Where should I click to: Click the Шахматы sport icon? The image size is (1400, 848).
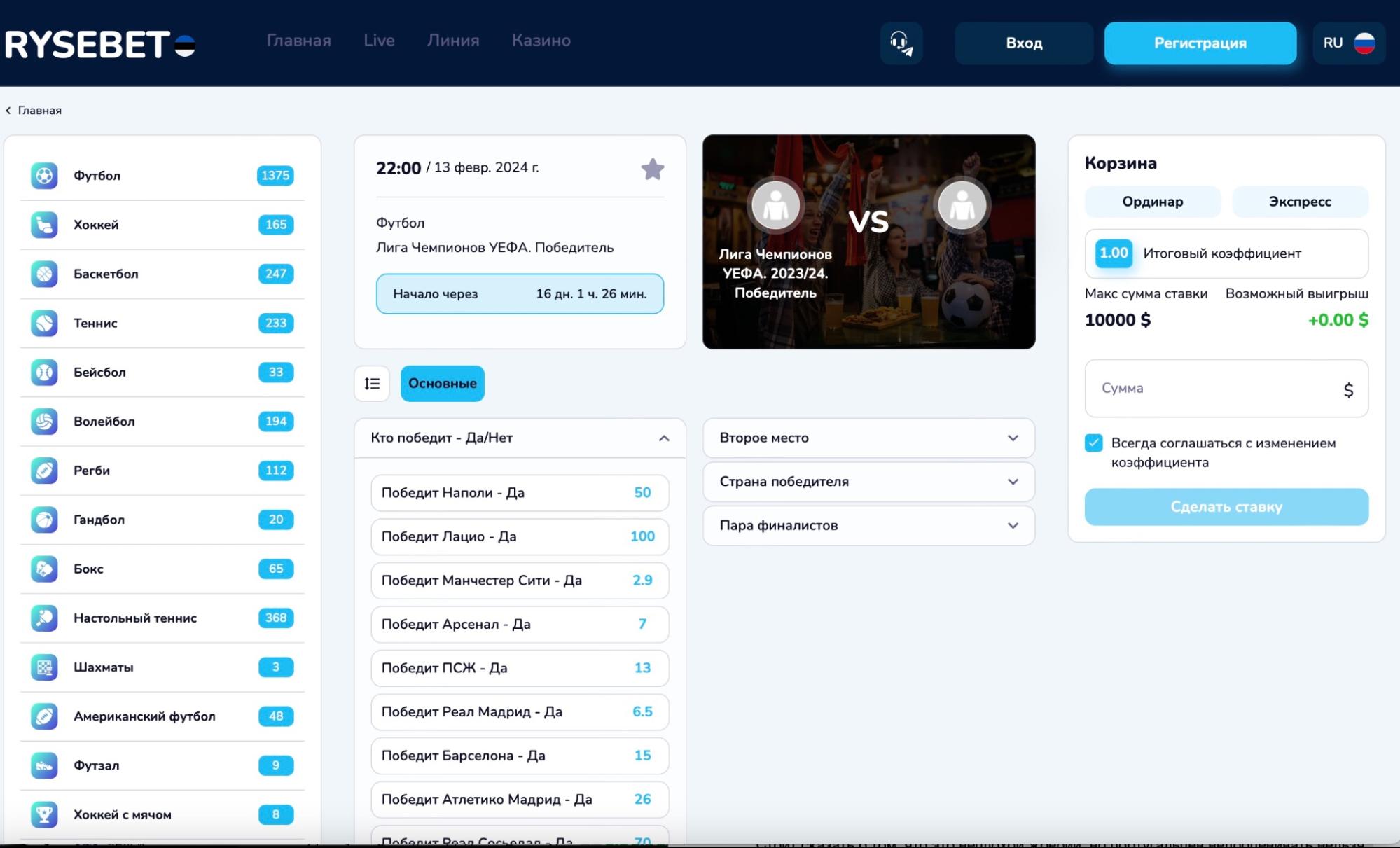pyautogui.click(x=44, y=667)
